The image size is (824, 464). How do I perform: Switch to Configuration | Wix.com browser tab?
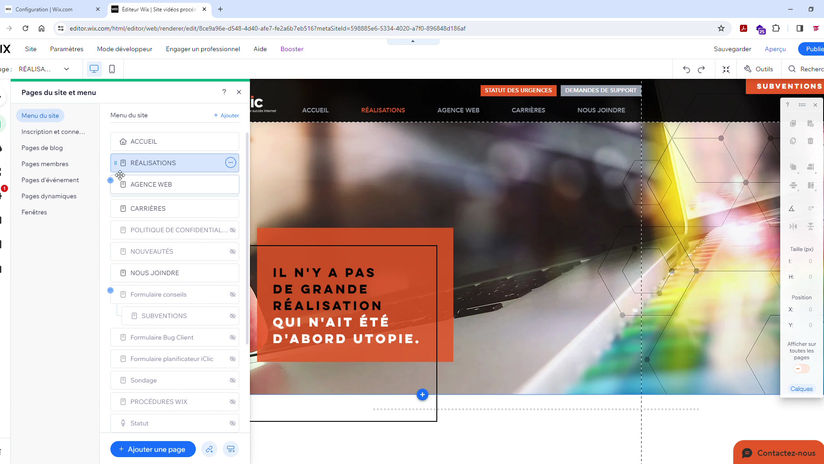52,9
